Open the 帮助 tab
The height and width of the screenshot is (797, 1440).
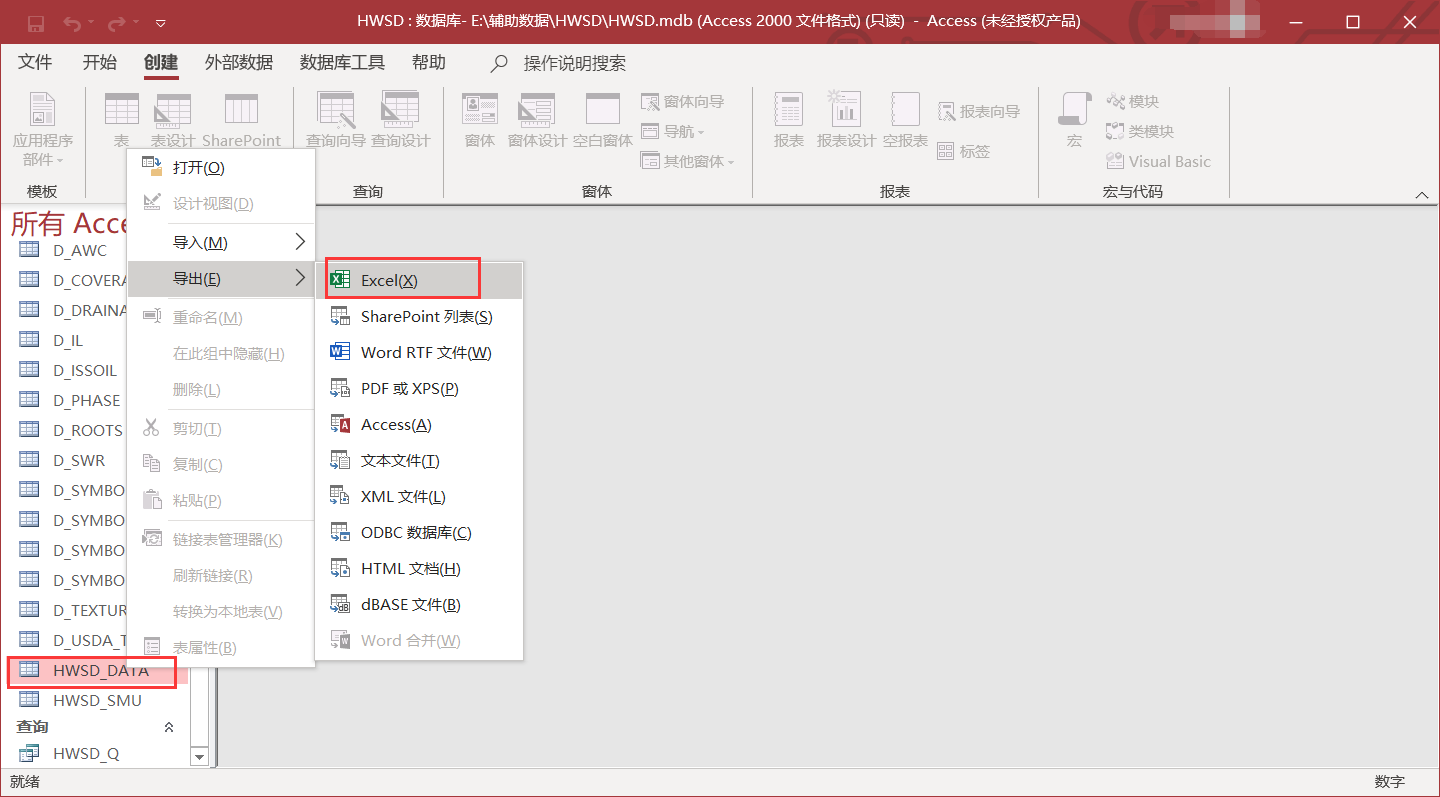point(429,62)
